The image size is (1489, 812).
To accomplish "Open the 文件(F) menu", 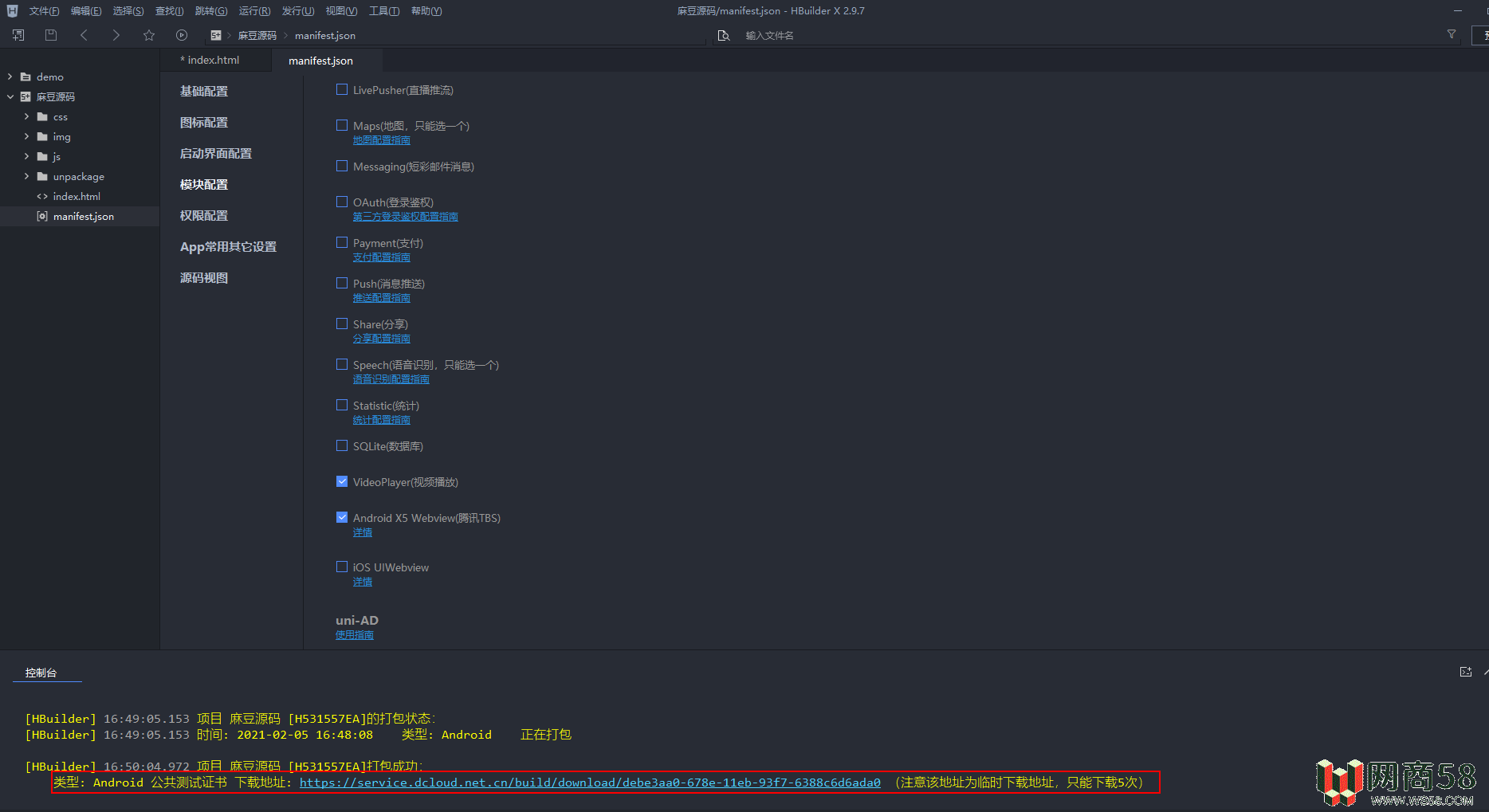I will 44,11.
